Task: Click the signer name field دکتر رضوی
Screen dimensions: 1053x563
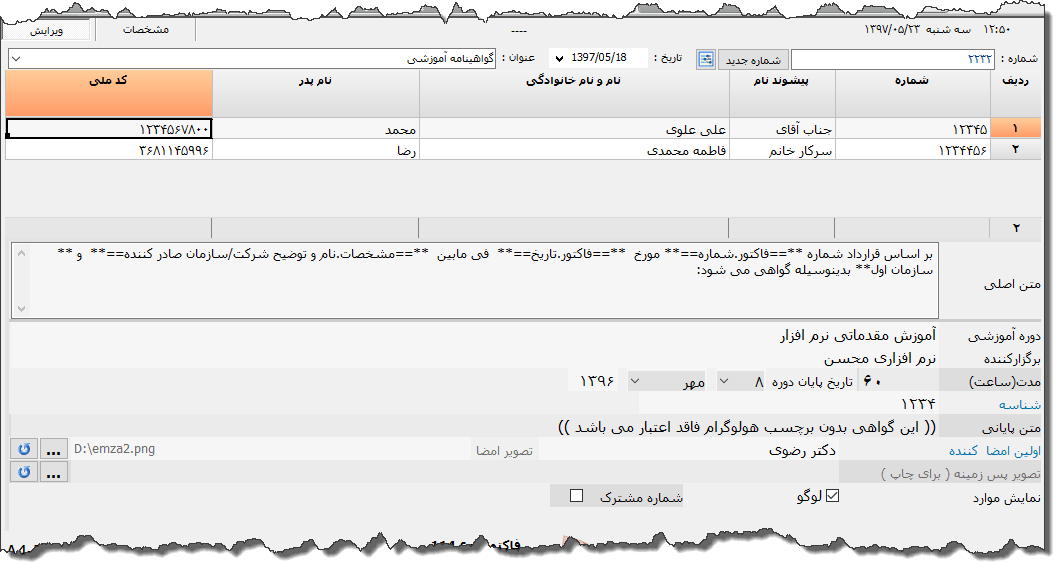Action: tap(689, 450)
